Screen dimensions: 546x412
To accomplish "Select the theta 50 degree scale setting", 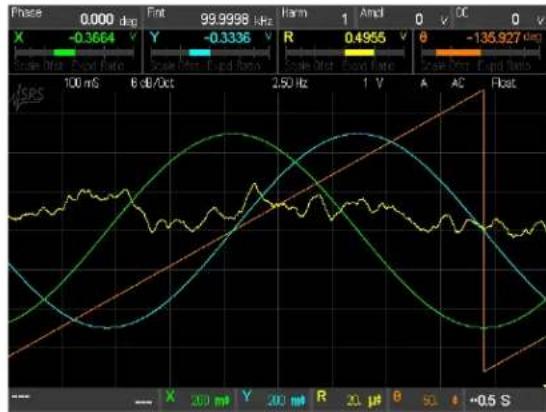I will pyautogui.click(x=426, y=399).
